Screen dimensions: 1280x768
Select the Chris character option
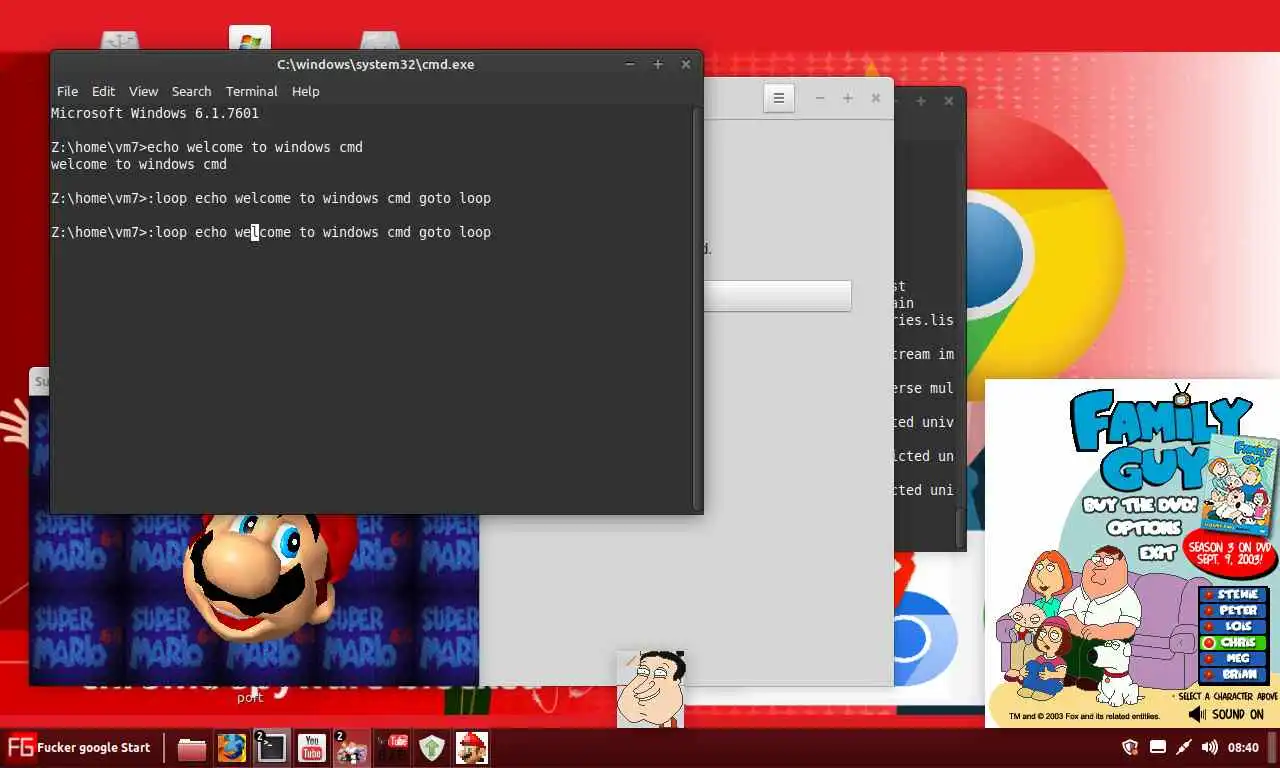[x=1233, y=643]
